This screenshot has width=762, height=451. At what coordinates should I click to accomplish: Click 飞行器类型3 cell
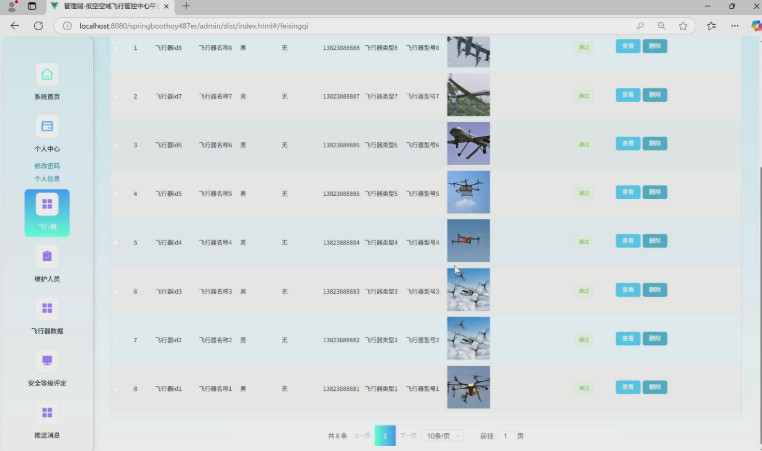point(381,291)
